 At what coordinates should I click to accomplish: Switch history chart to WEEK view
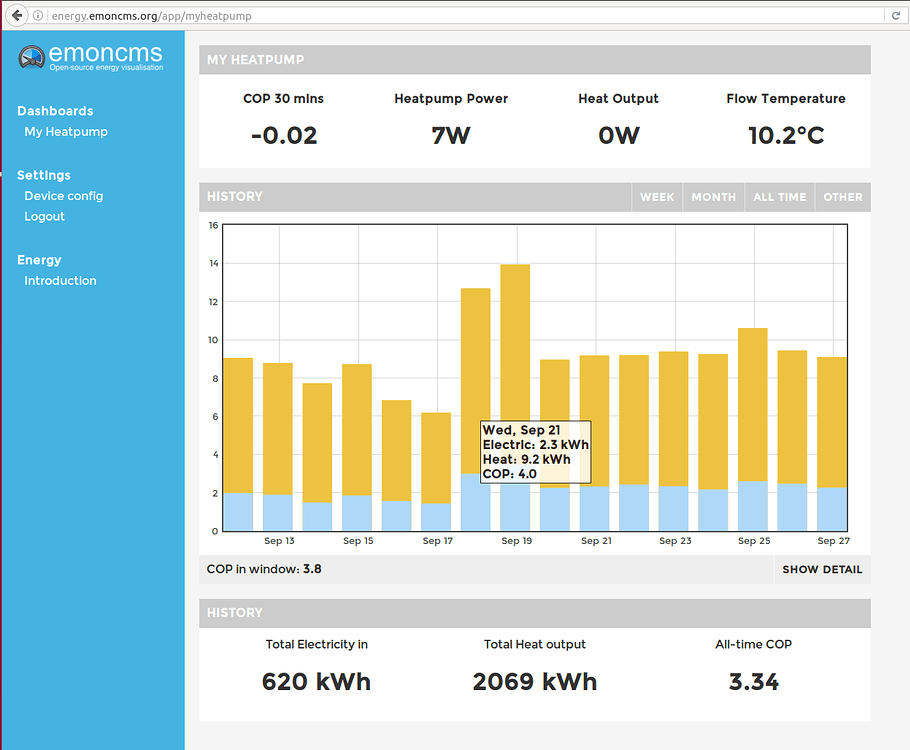657,197
